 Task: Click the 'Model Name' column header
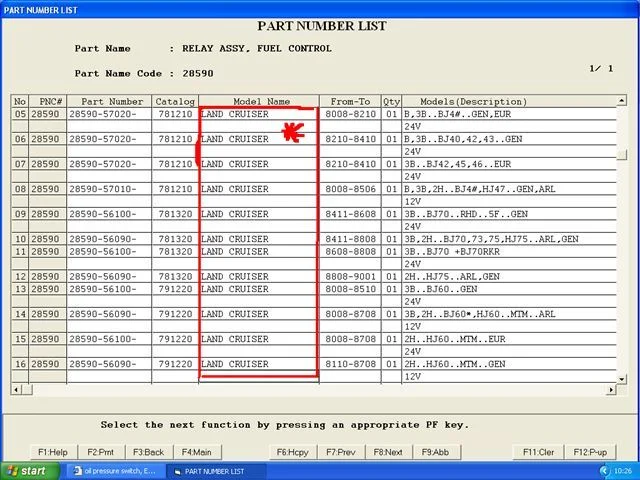[x=259, y=101]
